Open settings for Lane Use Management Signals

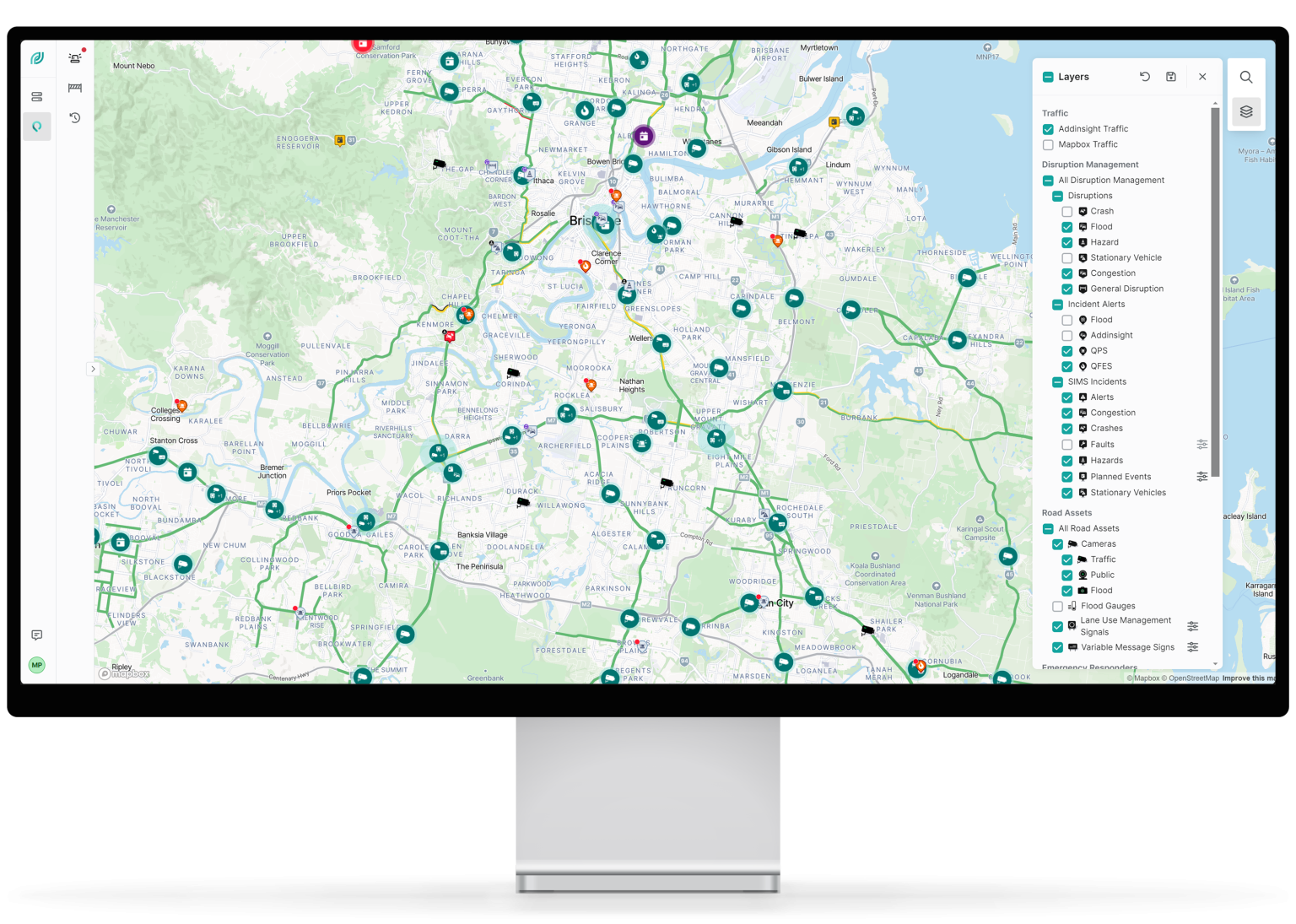[x=1193, y=626]
